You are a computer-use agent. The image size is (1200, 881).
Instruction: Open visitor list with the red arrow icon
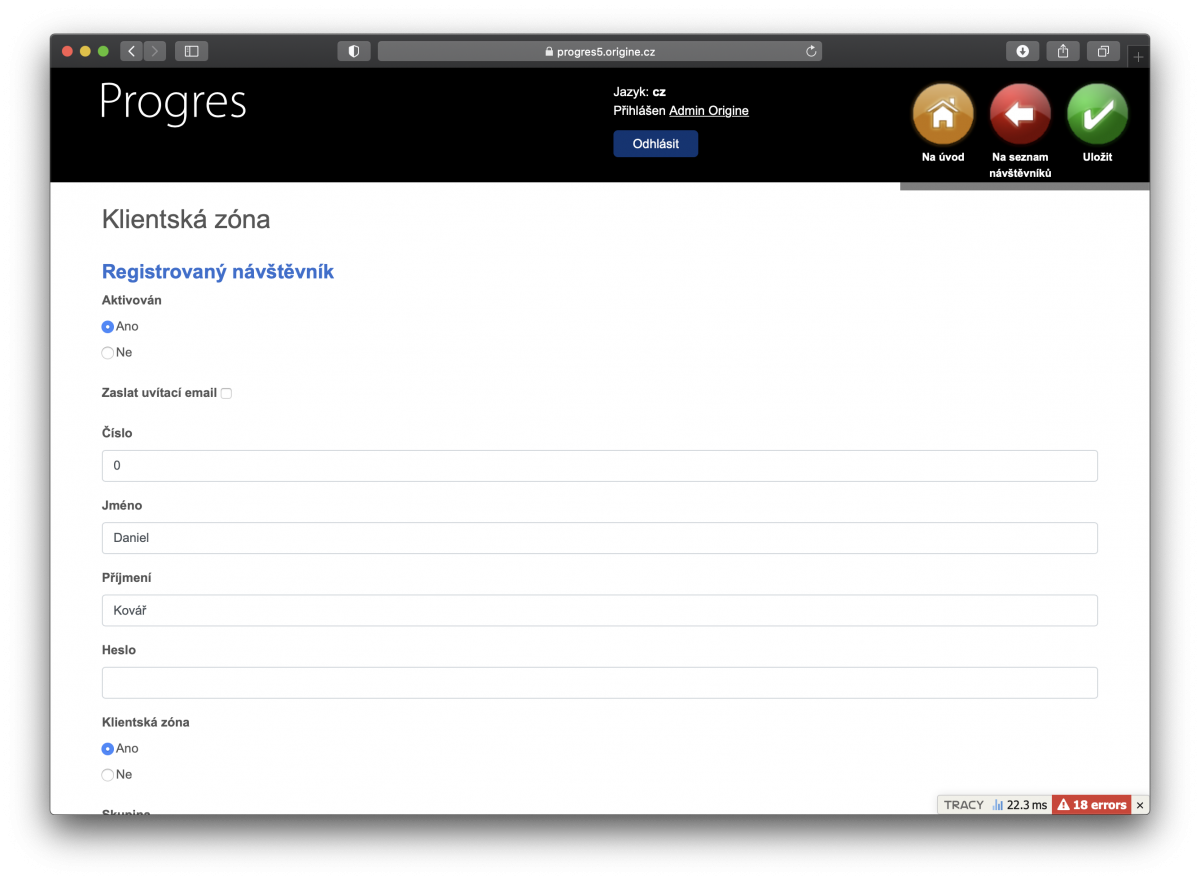point(1019,112)
